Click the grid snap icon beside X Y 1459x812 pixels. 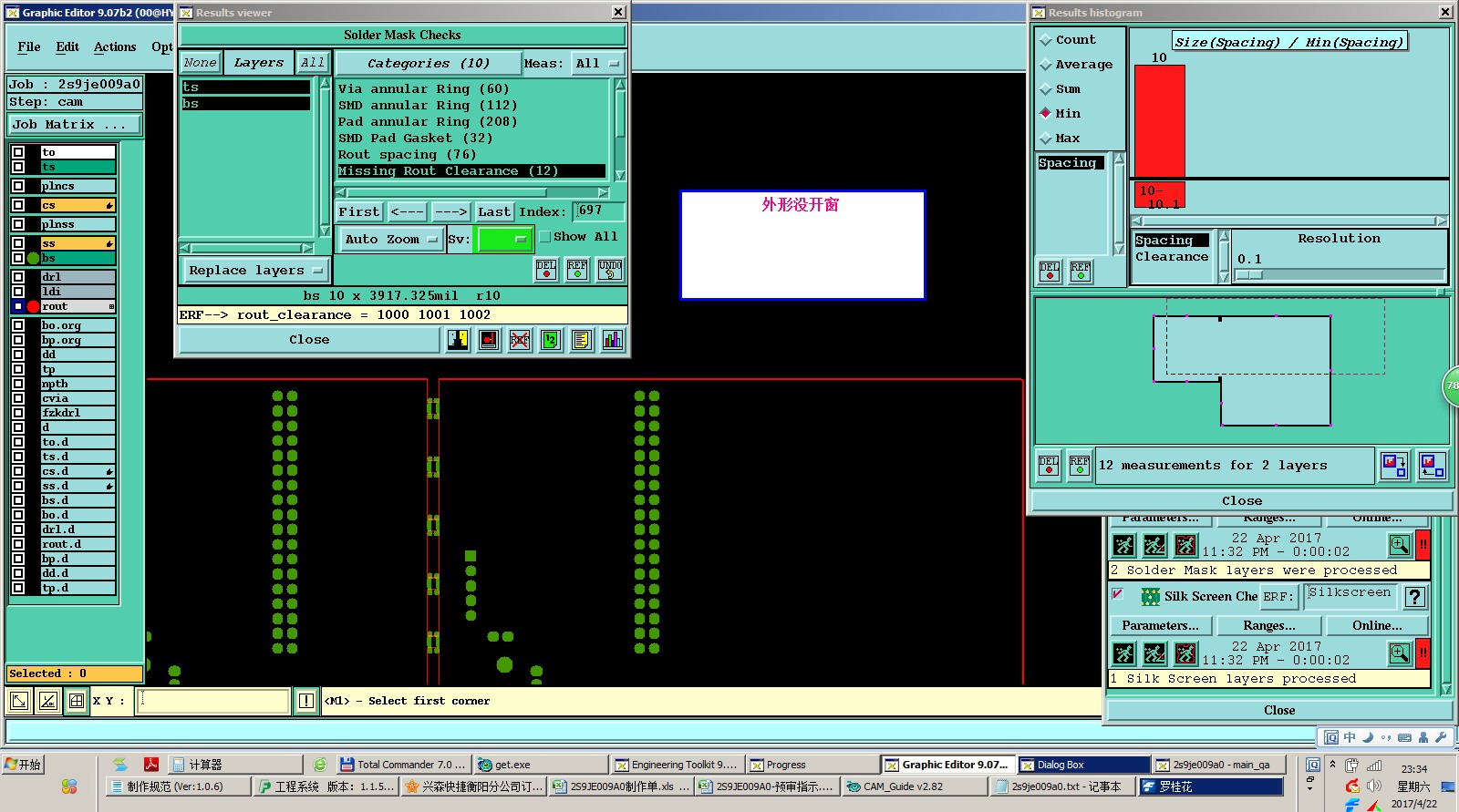pos(77,701)
